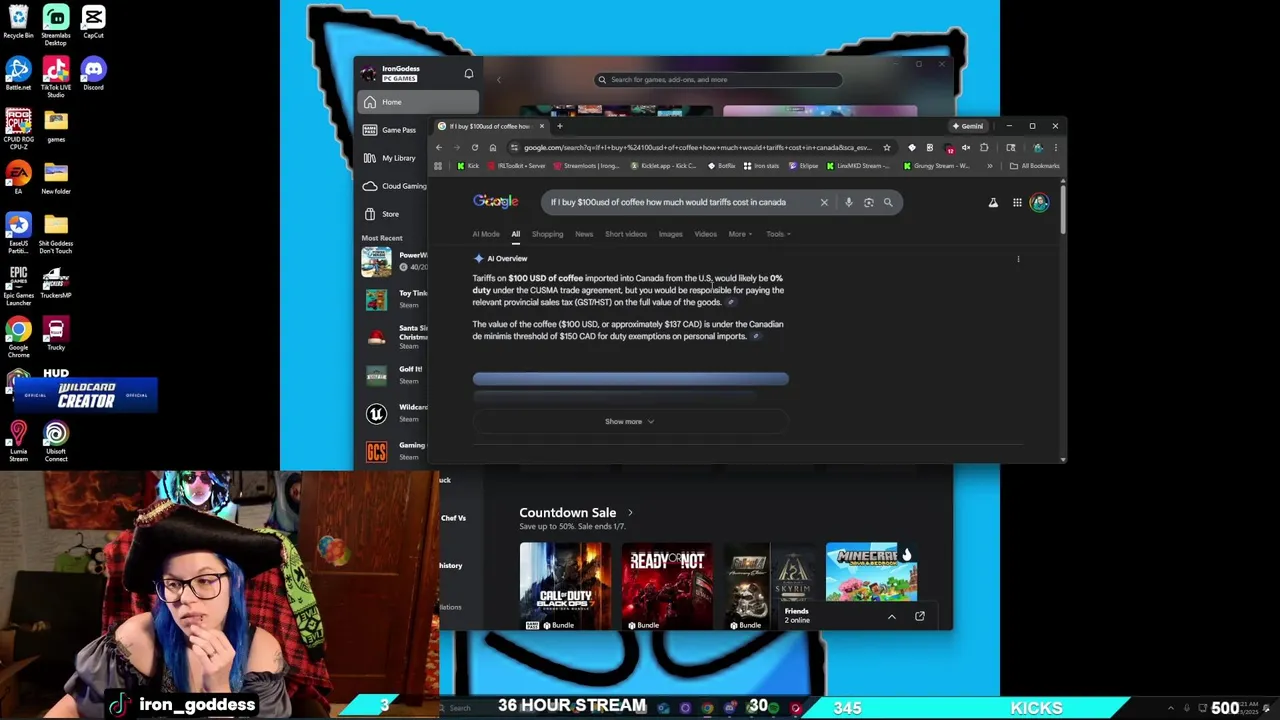1280x720 pixels.
Task: Select the Shopping search tab
Action: [547, 234]
